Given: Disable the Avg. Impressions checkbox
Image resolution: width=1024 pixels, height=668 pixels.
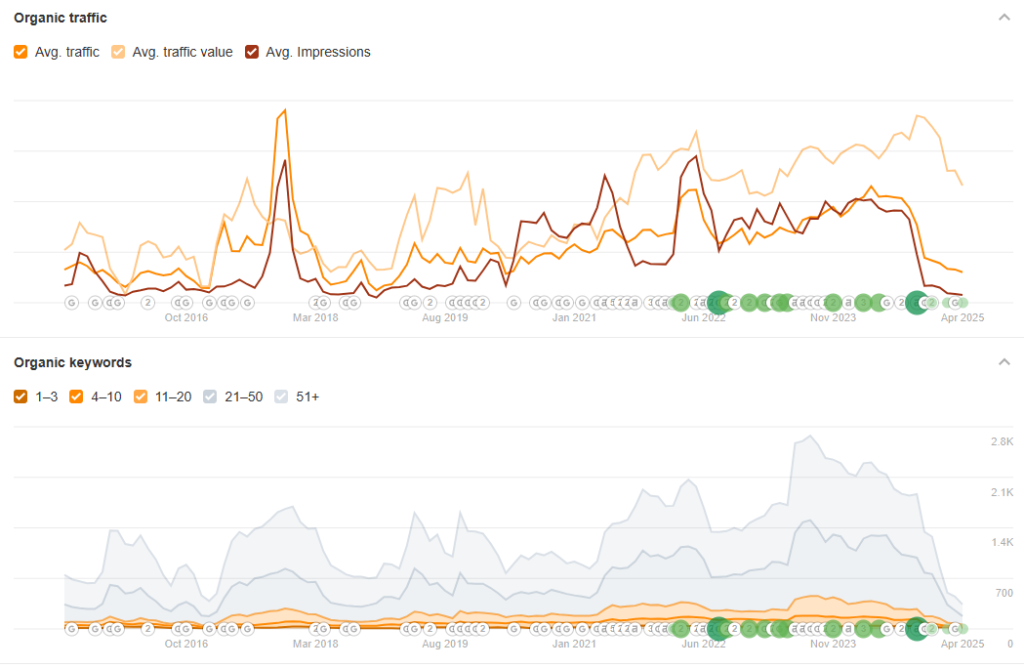Looking at the screenshot, I should 250,51.
